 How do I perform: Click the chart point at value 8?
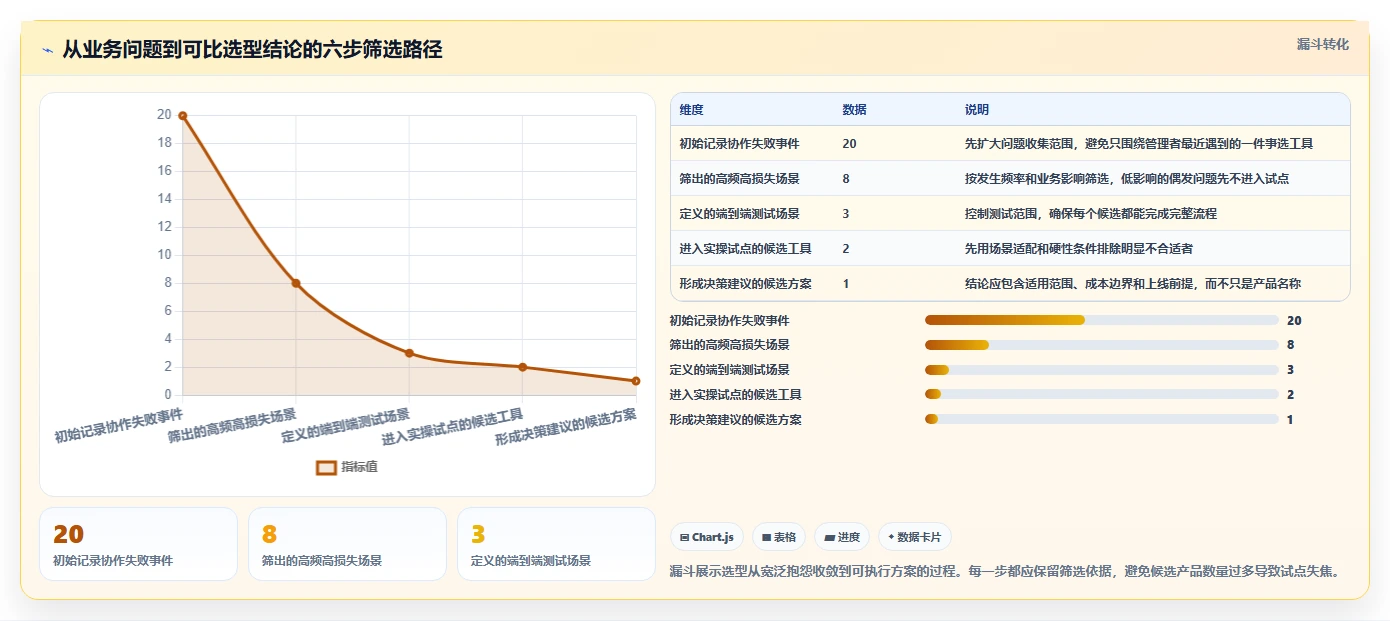point(296,283)
